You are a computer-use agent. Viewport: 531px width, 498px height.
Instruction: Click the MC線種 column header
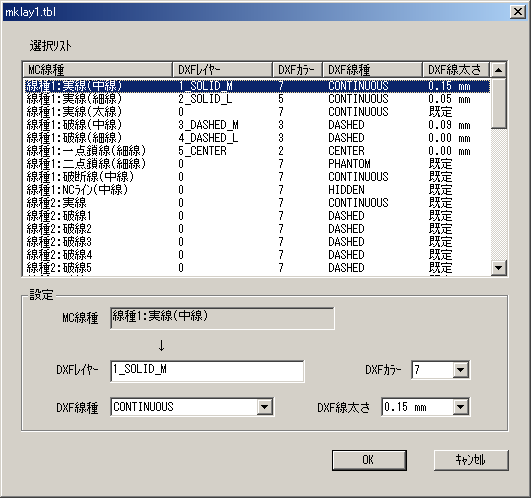[98, 70]
